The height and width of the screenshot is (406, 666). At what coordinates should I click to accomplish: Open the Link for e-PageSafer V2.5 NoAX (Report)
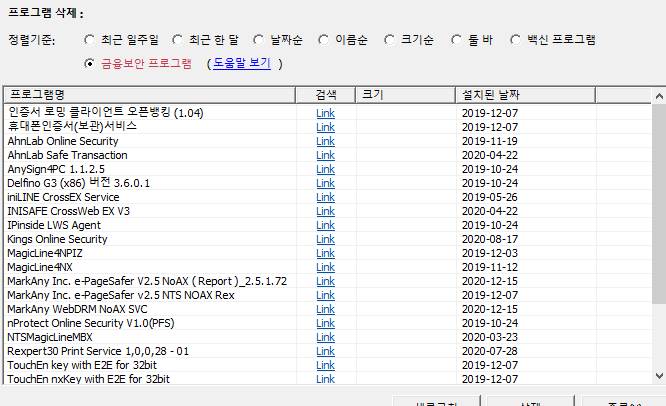pyautogui.click(x=325, y=281)
